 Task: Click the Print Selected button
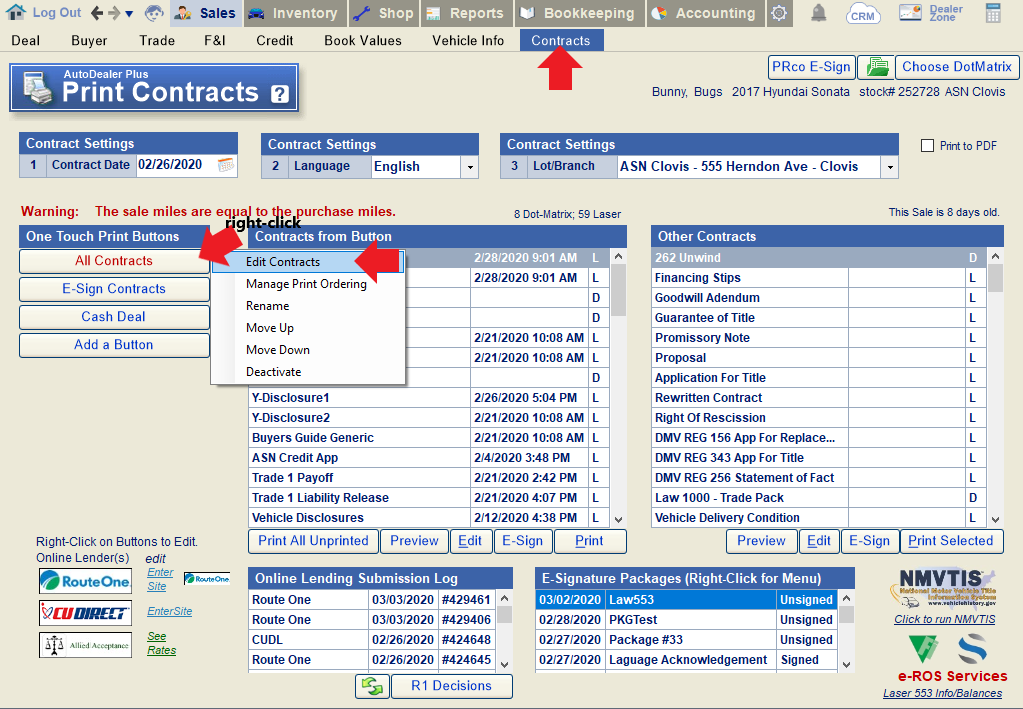tap(951, 541)
